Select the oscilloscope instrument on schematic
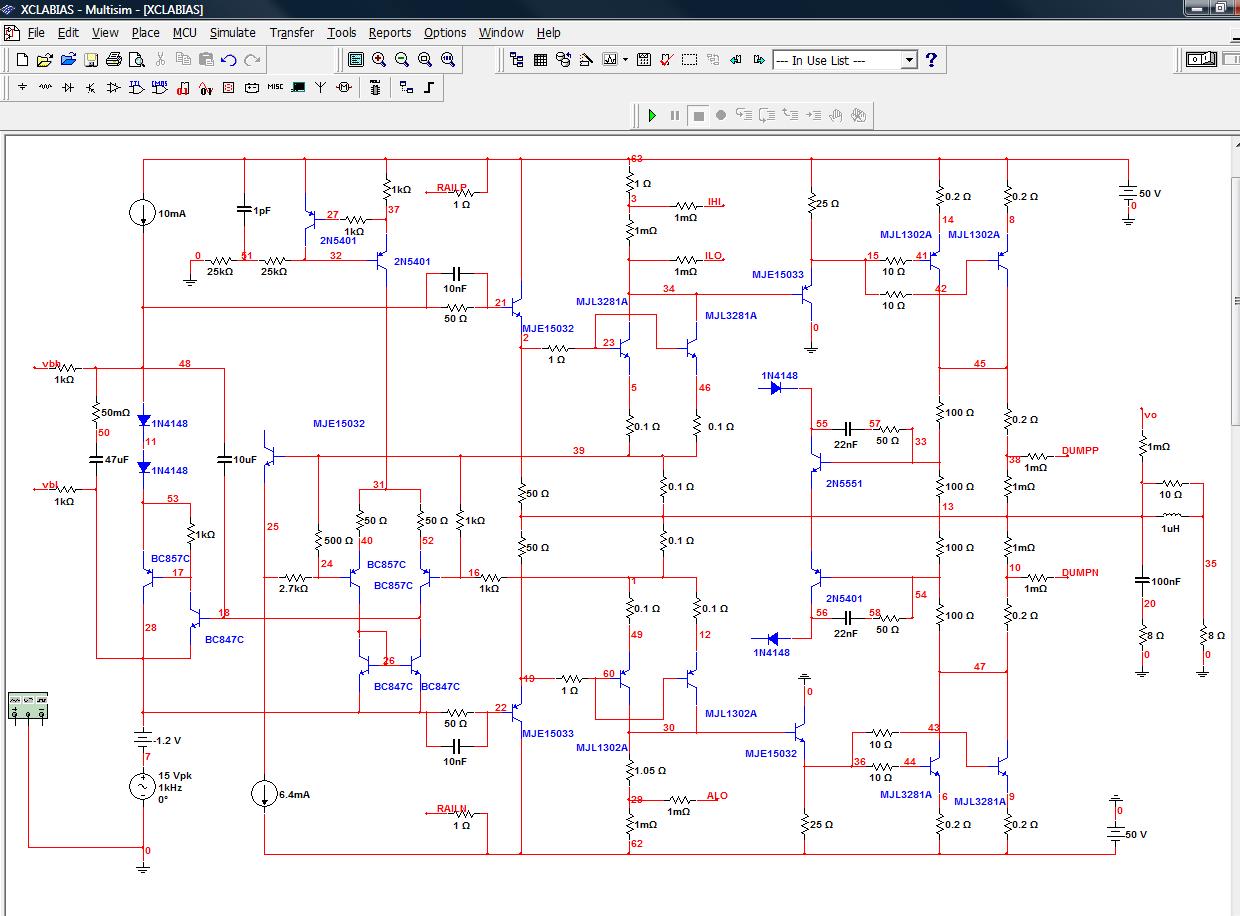The width and height of the screenshot is (1240, 916). coord(28,706)
